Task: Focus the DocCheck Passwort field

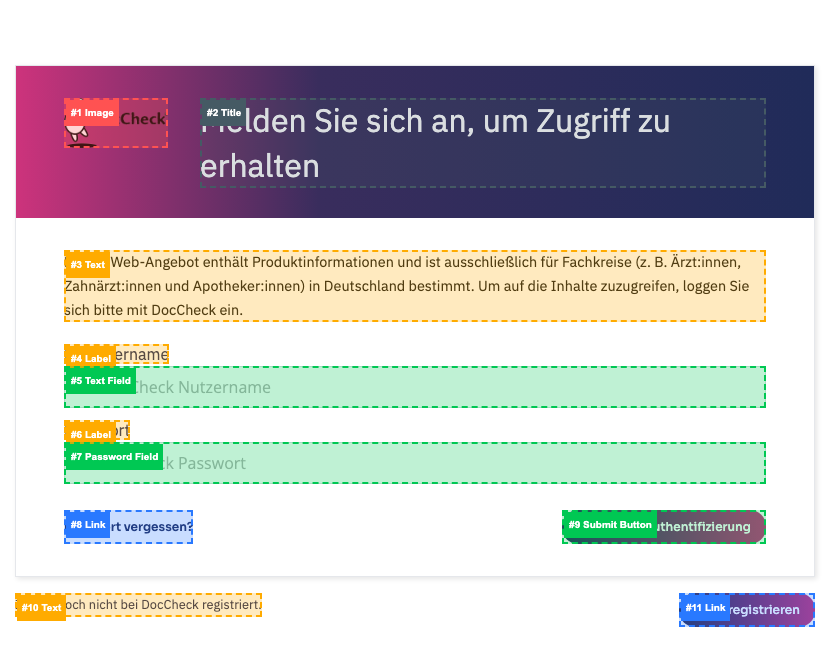Action: coord(450,463)
